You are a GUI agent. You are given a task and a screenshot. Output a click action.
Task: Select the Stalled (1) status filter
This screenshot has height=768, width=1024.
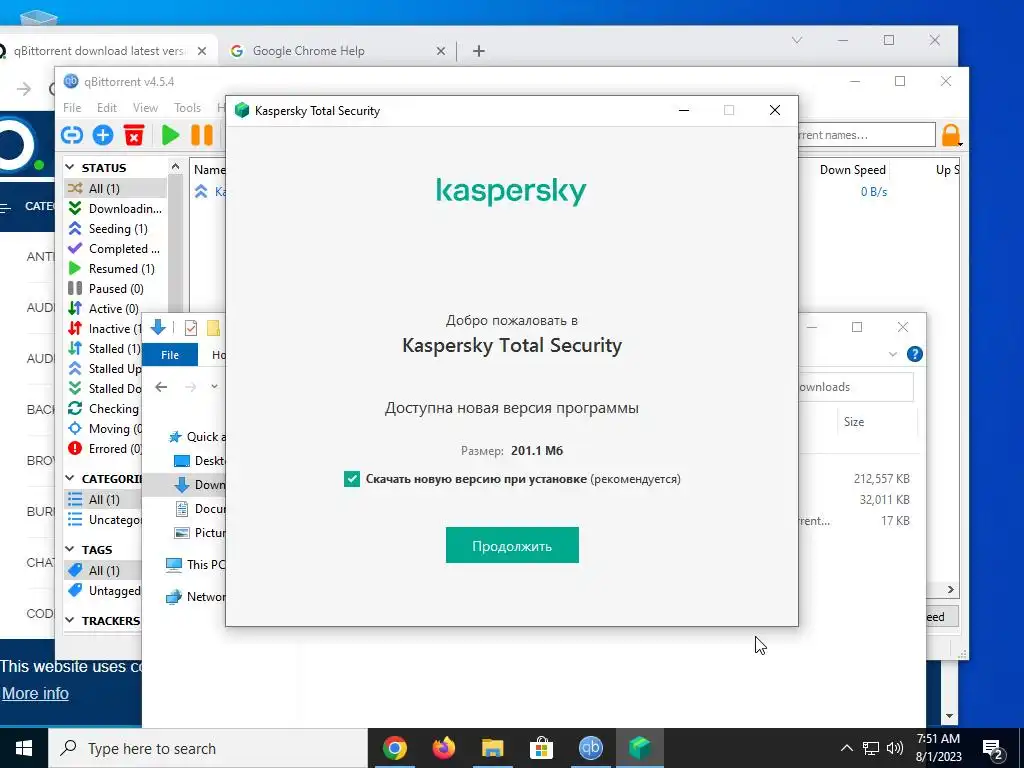[x=104, y=349]
